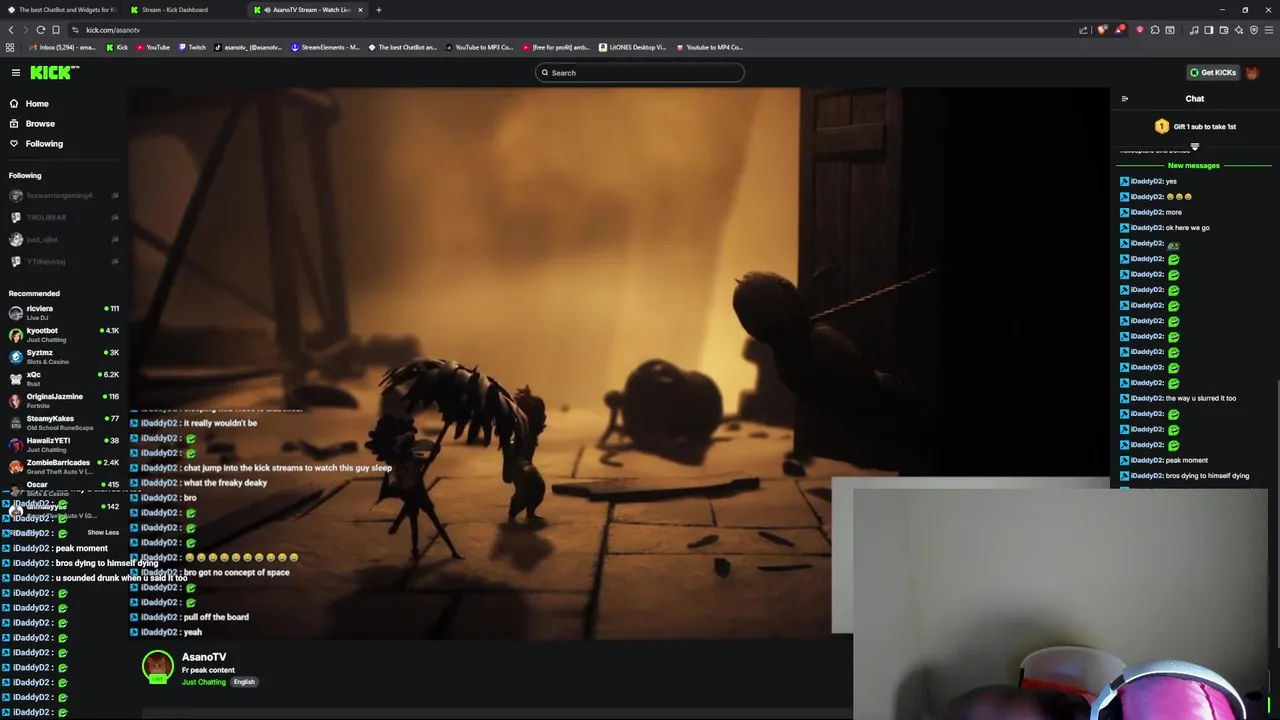Open the Brave wallet icon
Viewport: 1280px width, 720px height.
(1223, 30)
